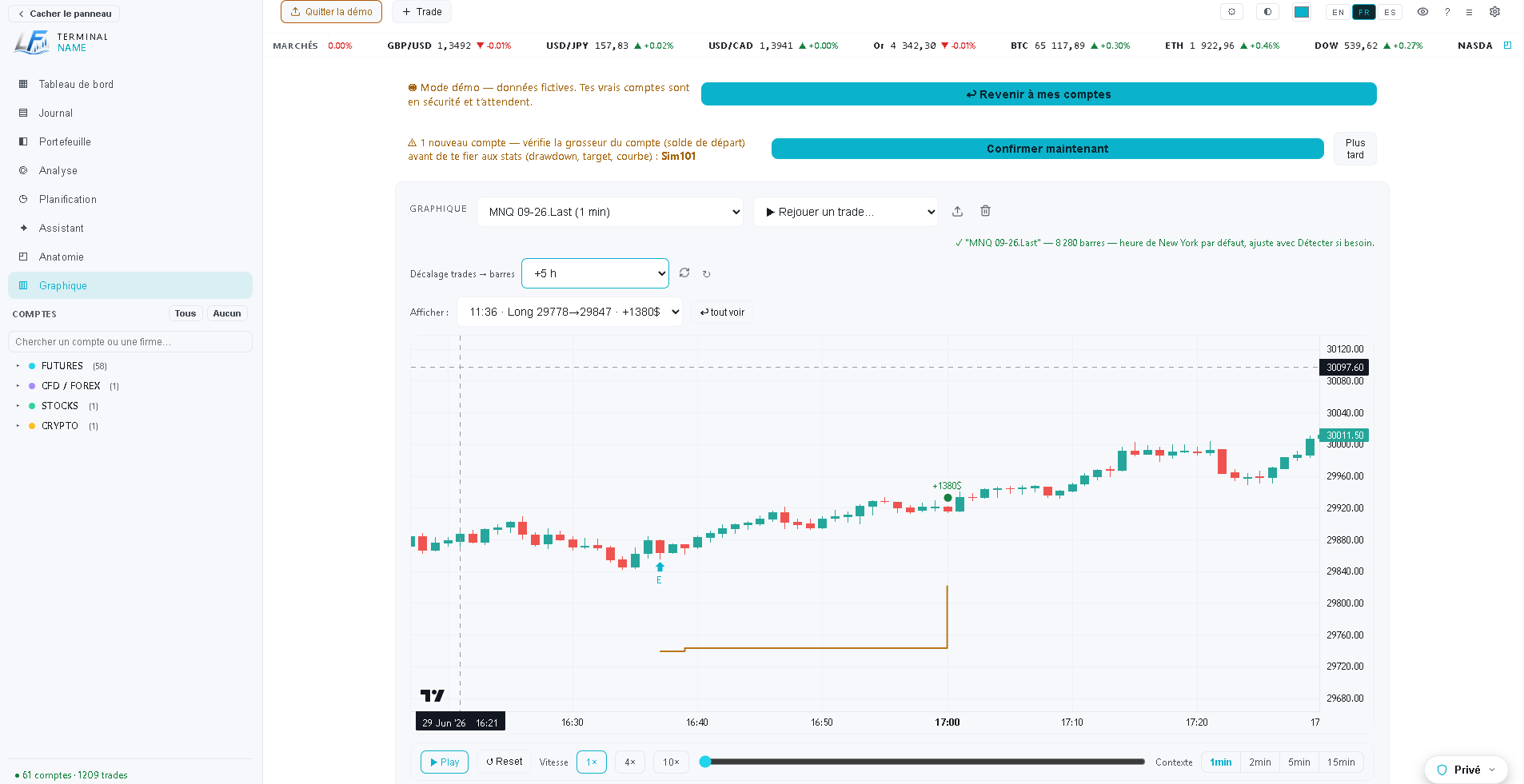Open the +5 h offset dropdown

point(596,273)
